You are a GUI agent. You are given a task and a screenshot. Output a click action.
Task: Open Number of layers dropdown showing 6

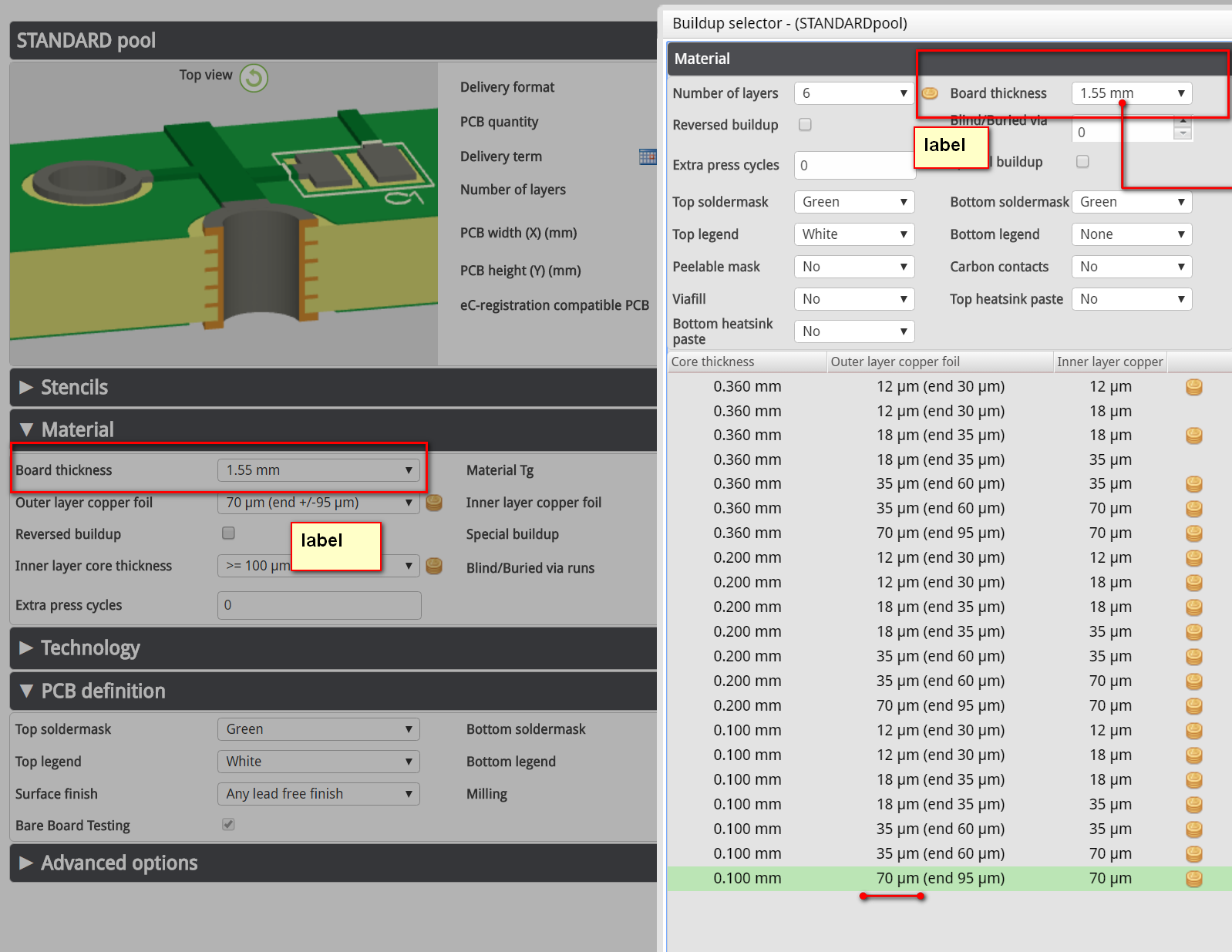854,93
